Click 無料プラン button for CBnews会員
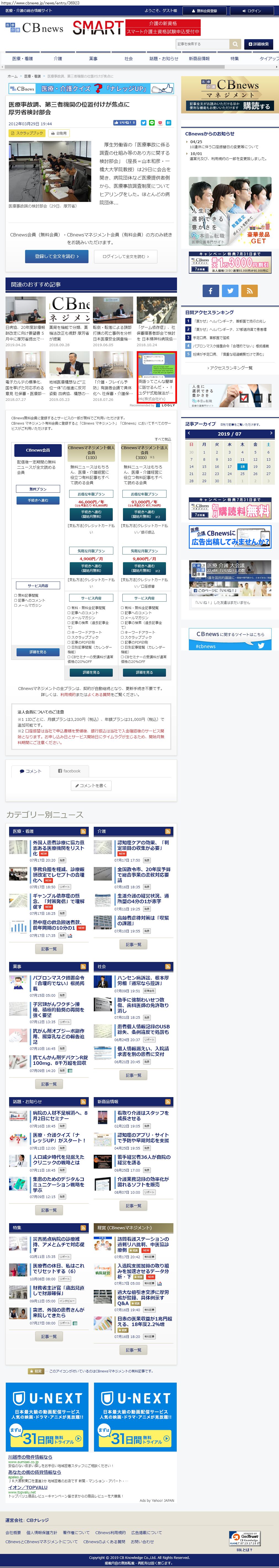 coord(38,489)
